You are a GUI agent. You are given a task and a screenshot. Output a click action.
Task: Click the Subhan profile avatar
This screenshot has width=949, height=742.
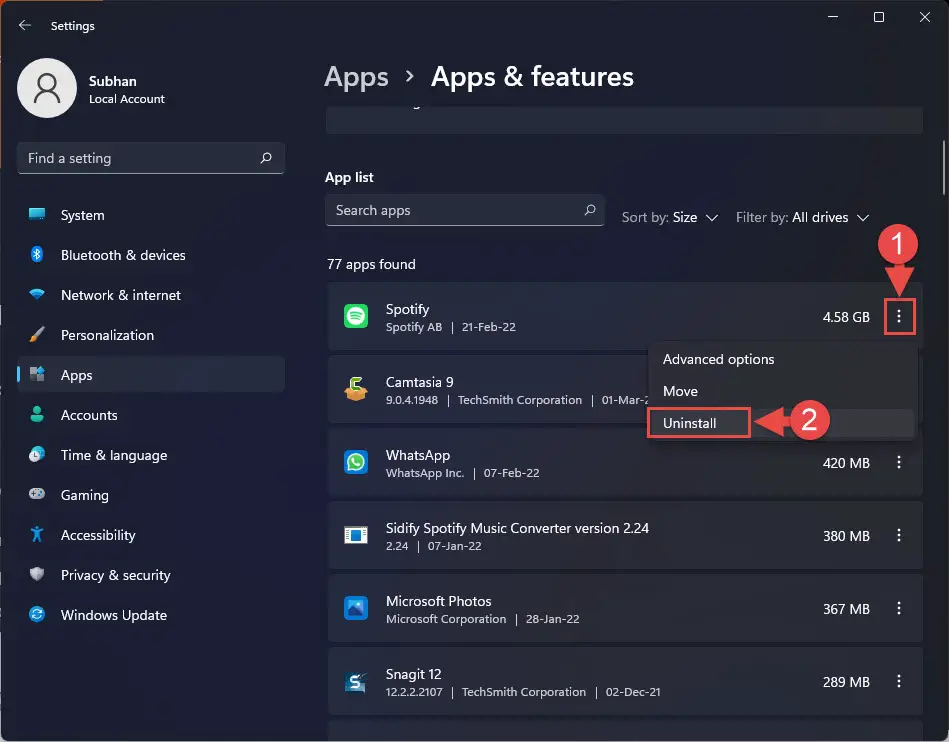click(x=47, y=88)
